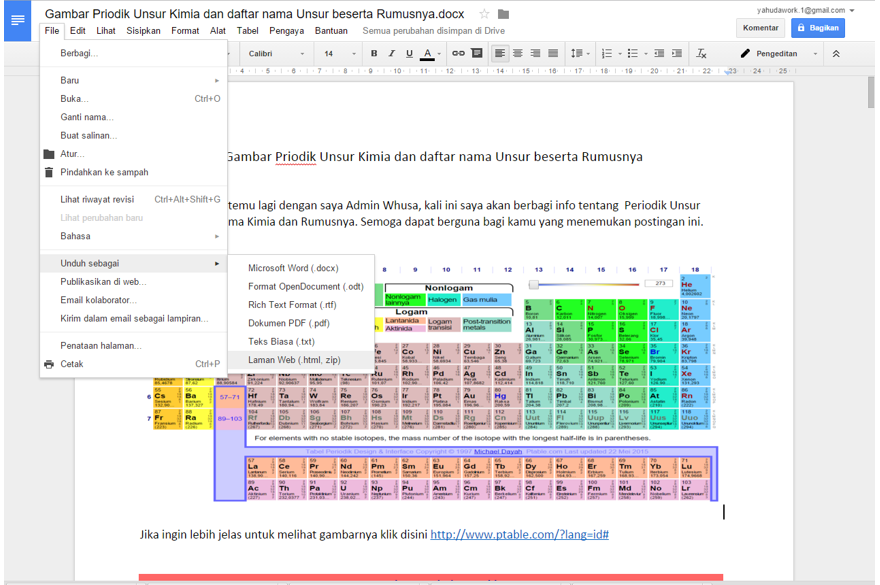Collapse the menus with the chevron icon
The image size is (880, 585).
tap(836, 54)
